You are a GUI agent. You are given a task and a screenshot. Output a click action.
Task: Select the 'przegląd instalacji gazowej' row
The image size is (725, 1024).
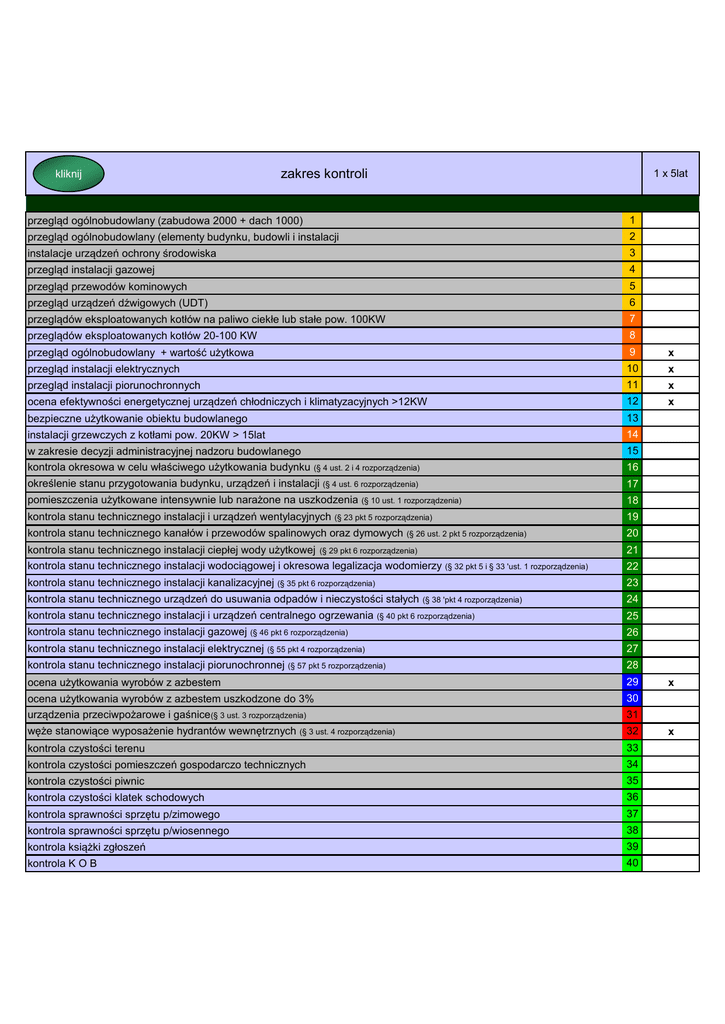click(92, 270)
